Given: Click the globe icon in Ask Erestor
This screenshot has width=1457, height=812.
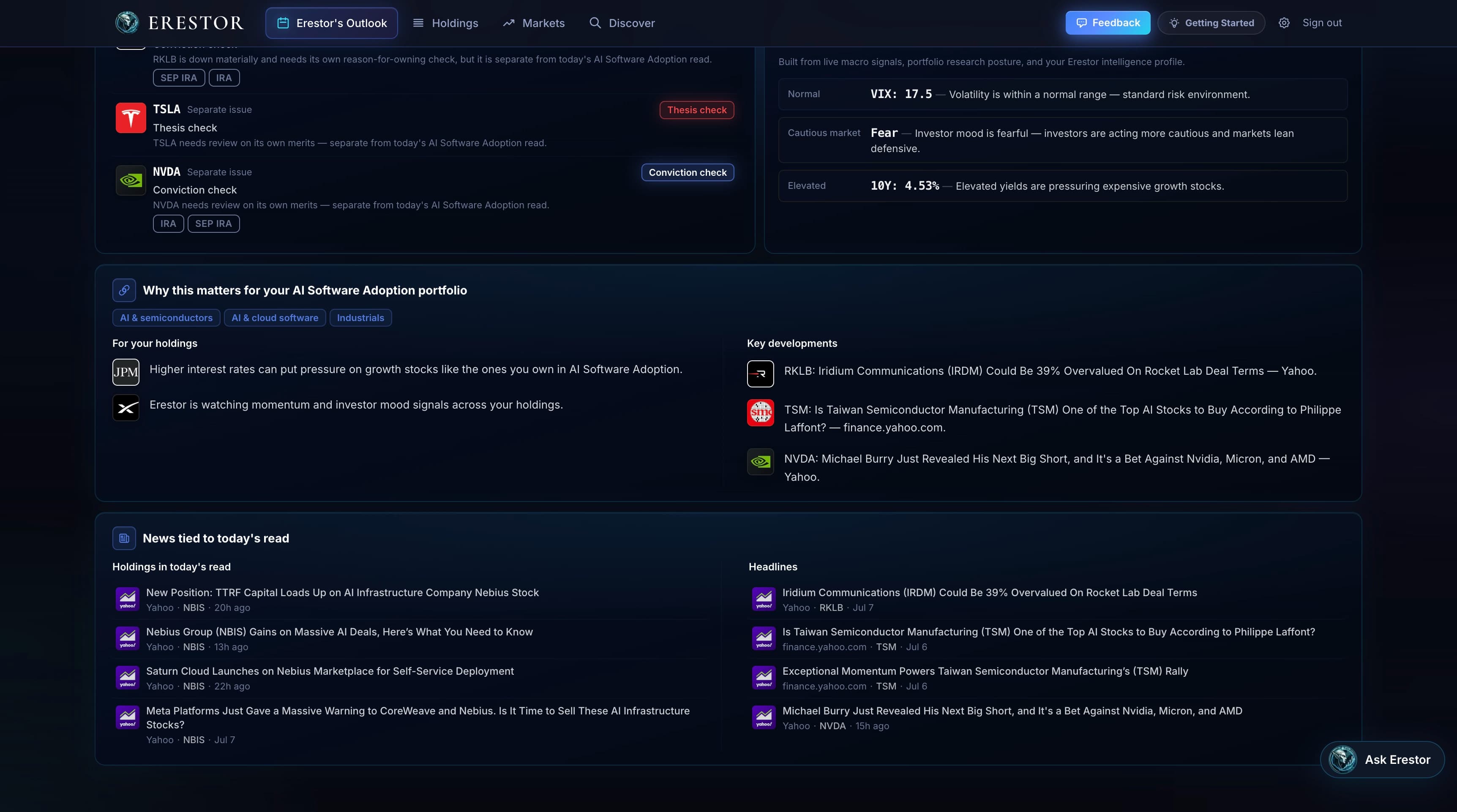Looking at the screenshot, I should pos(1342,760).
